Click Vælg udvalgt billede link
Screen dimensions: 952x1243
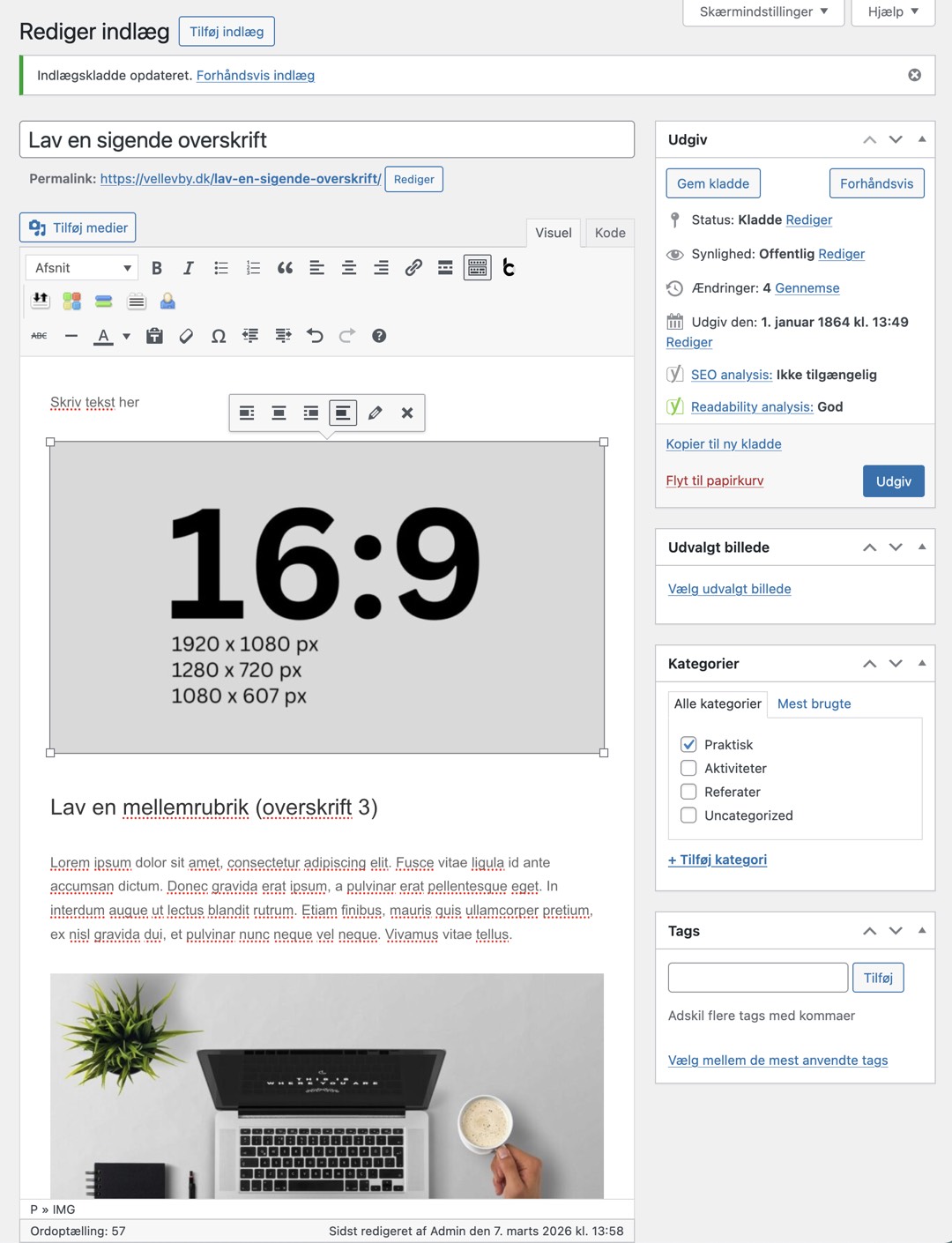coord(729,588)
